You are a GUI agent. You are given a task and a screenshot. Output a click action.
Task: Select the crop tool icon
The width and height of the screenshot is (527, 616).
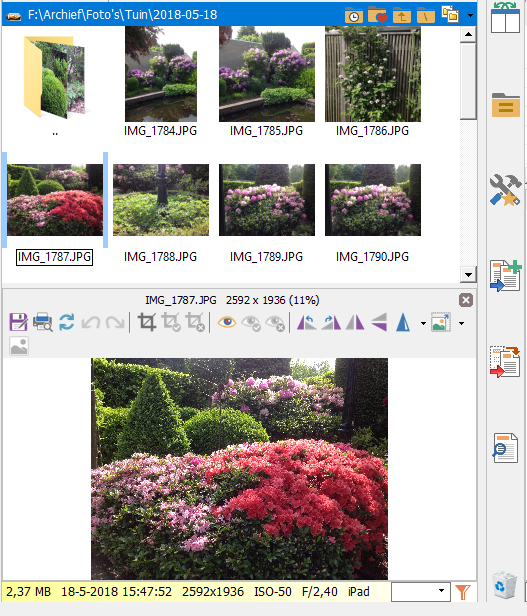pyautogui.click(x=147, y=322)
